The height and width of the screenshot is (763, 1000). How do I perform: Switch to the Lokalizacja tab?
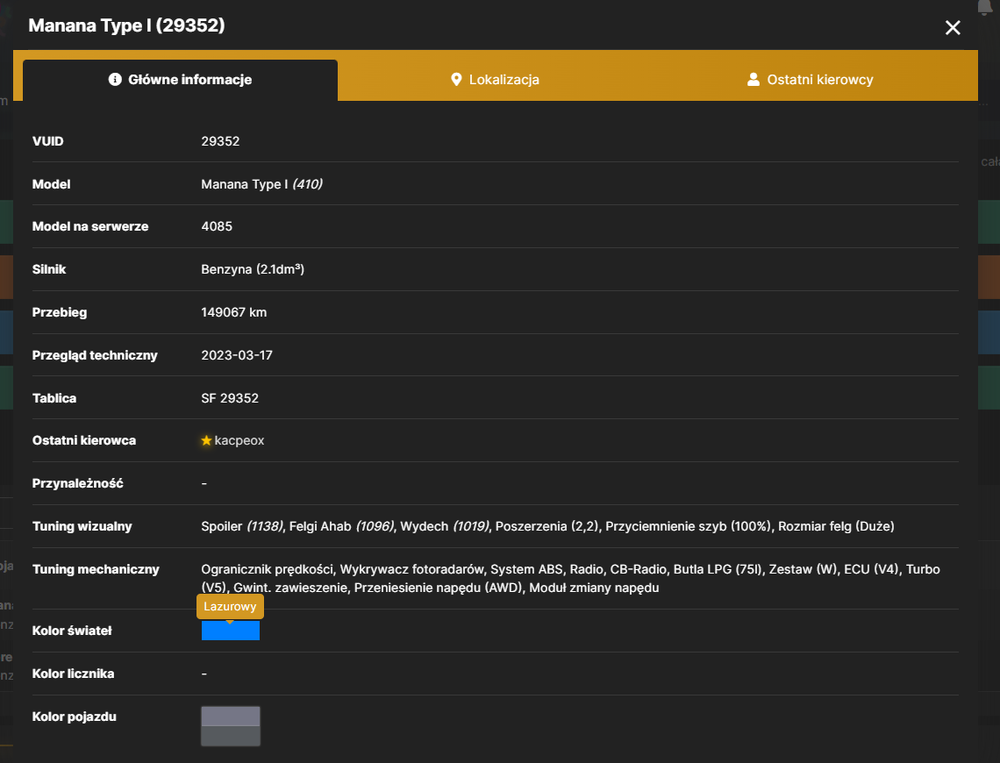tap(495, 79)
